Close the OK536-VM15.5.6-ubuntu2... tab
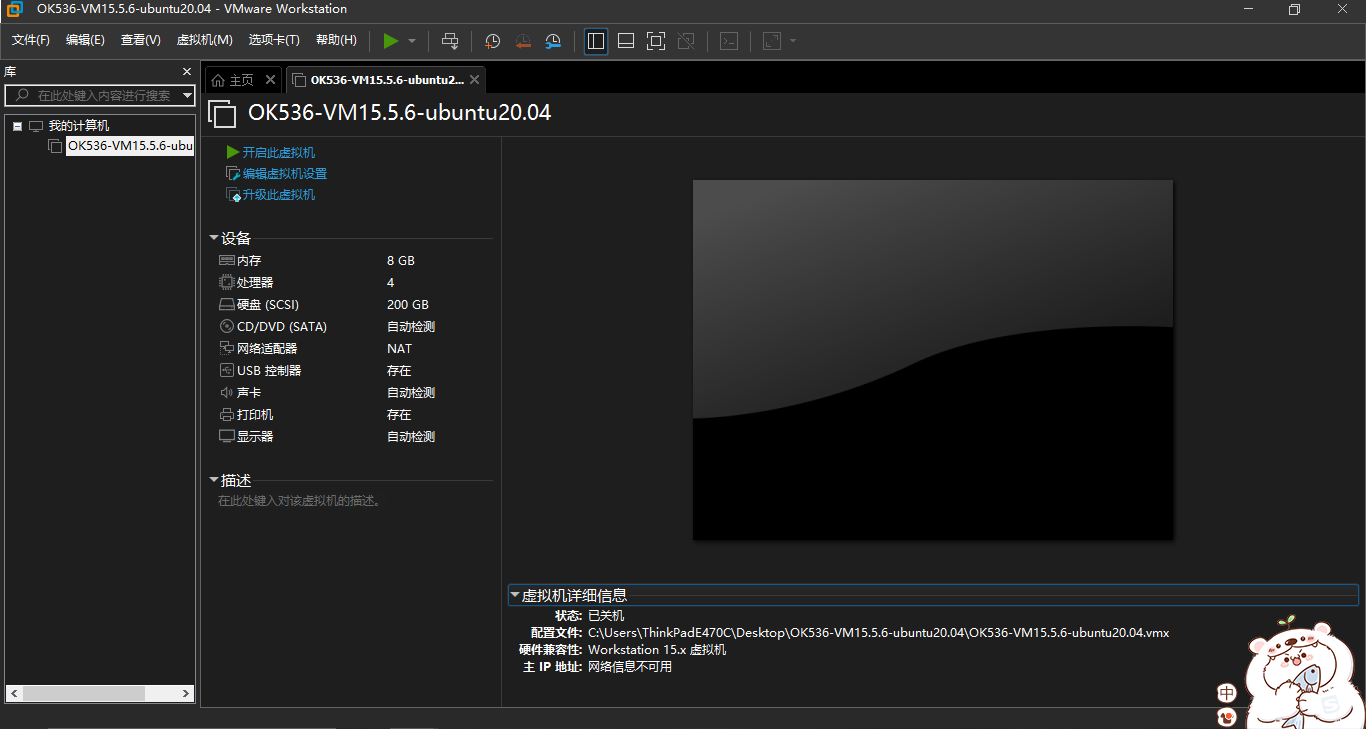This screenshot has height=729, width=1366. [474, 80]
